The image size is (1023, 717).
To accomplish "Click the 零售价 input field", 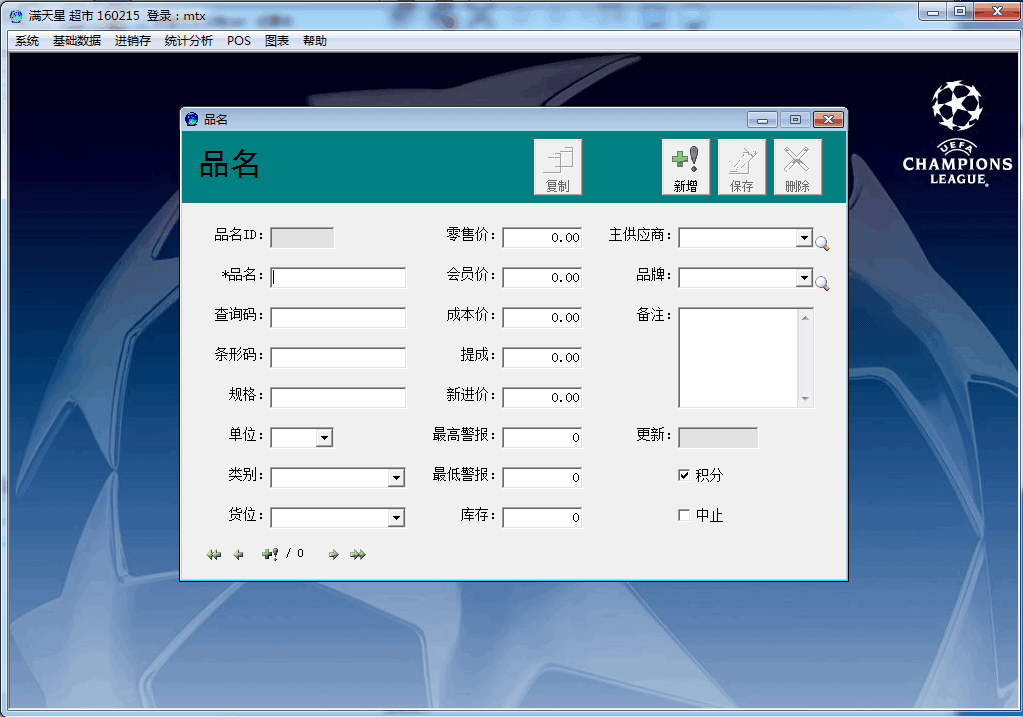I will 542,237.
